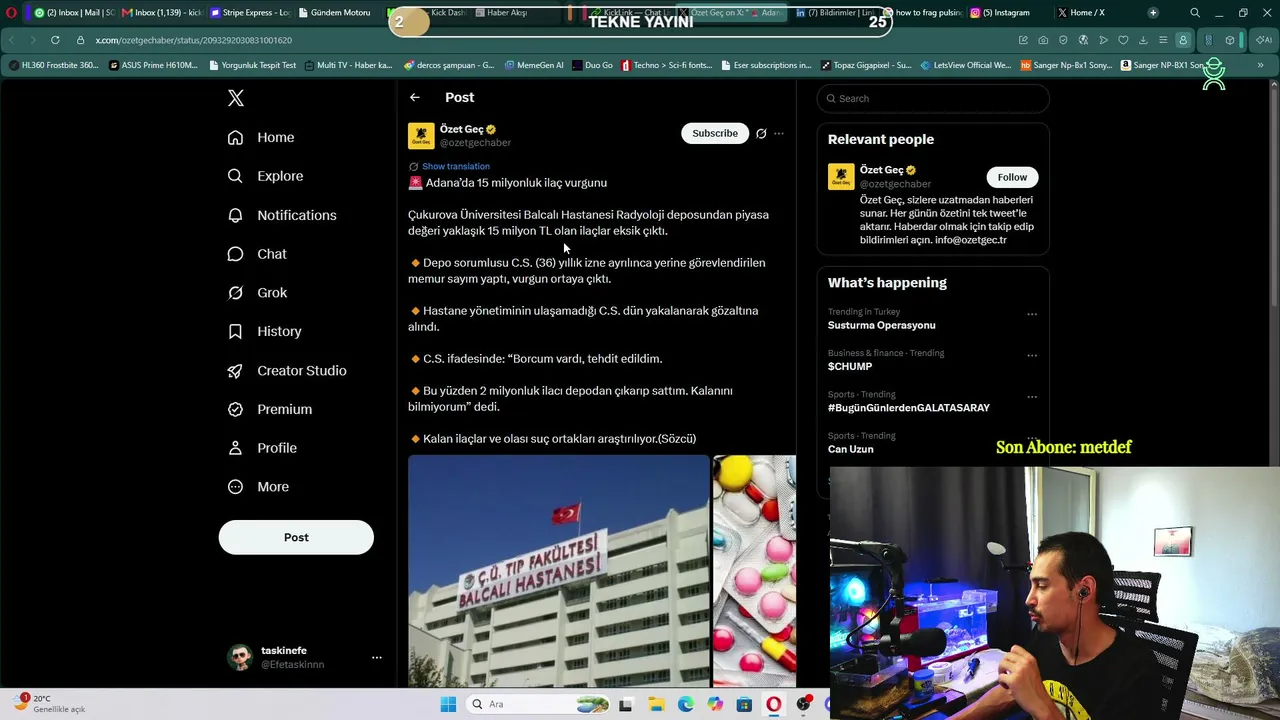1280x720 pixels.
Task: Open Premium in the left sidebar
Action: [270, 409]
